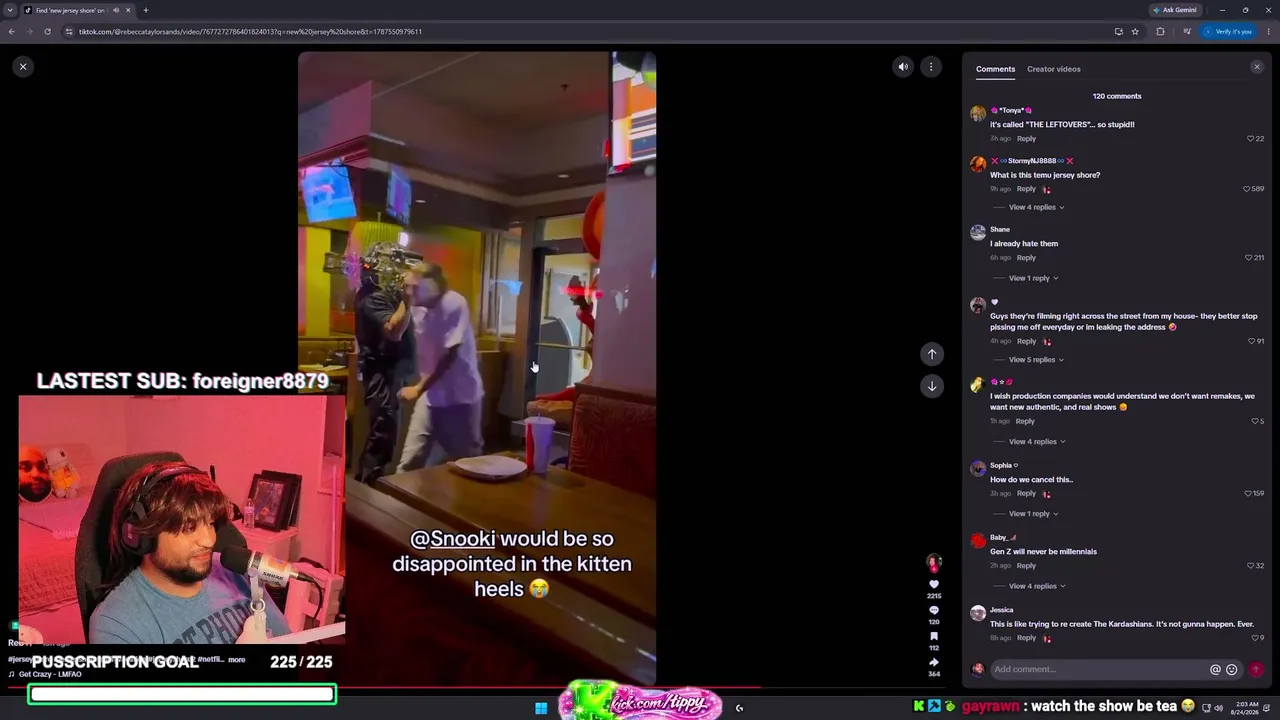Reload the page with the refresh icon
Viewport: 1280px width, 720px height.
pos(47,31)
